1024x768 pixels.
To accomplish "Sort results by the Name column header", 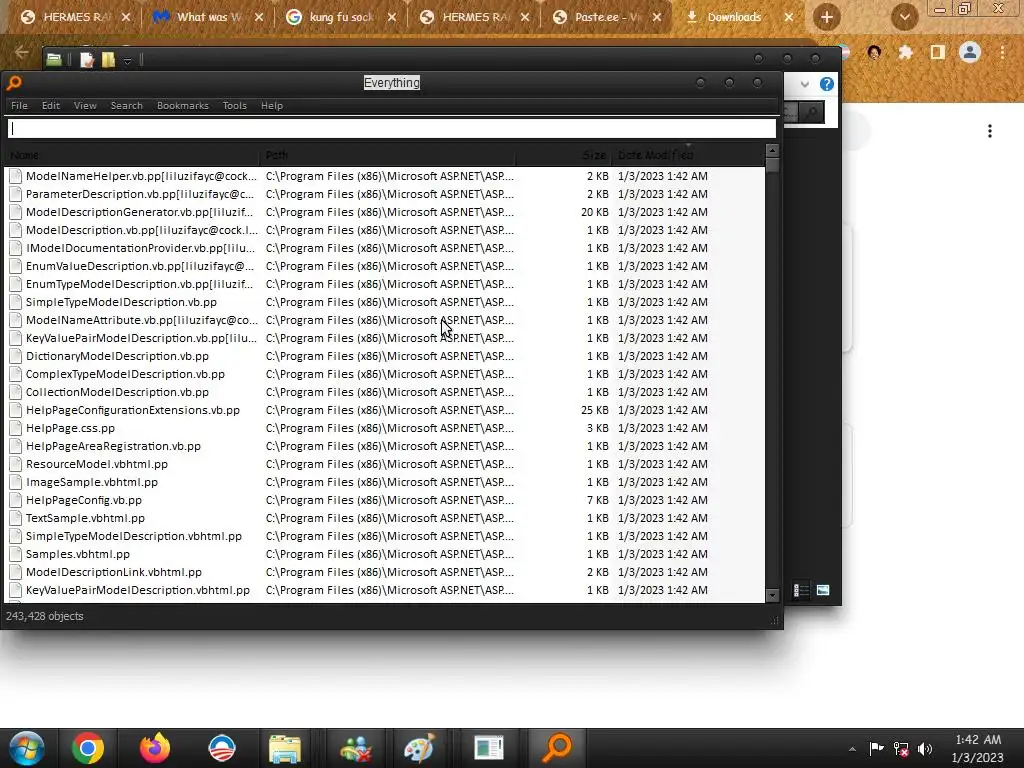I will pyautogui.click(x=131, y=155).
